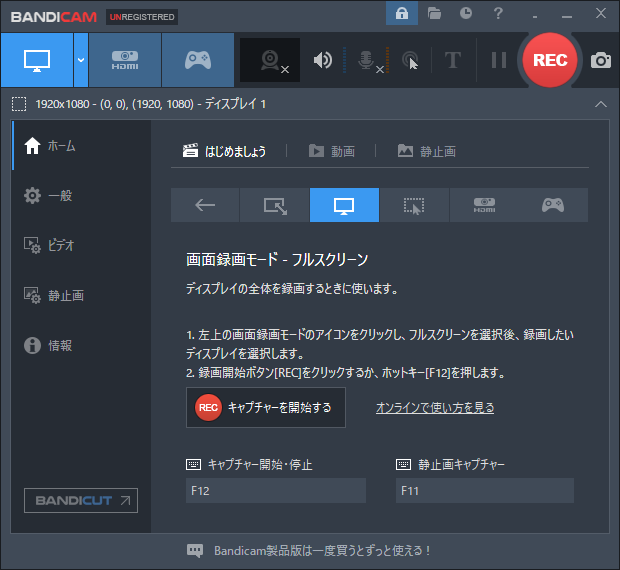
Task: Open the screen recording mode dropdown arrow
Action: [x=81, y=60]
